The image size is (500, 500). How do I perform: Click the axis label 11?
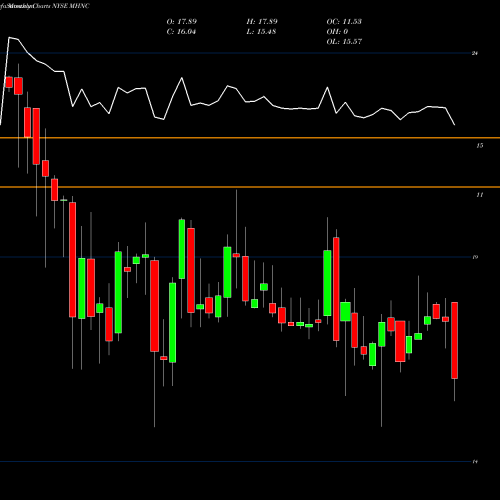point(479,195)
